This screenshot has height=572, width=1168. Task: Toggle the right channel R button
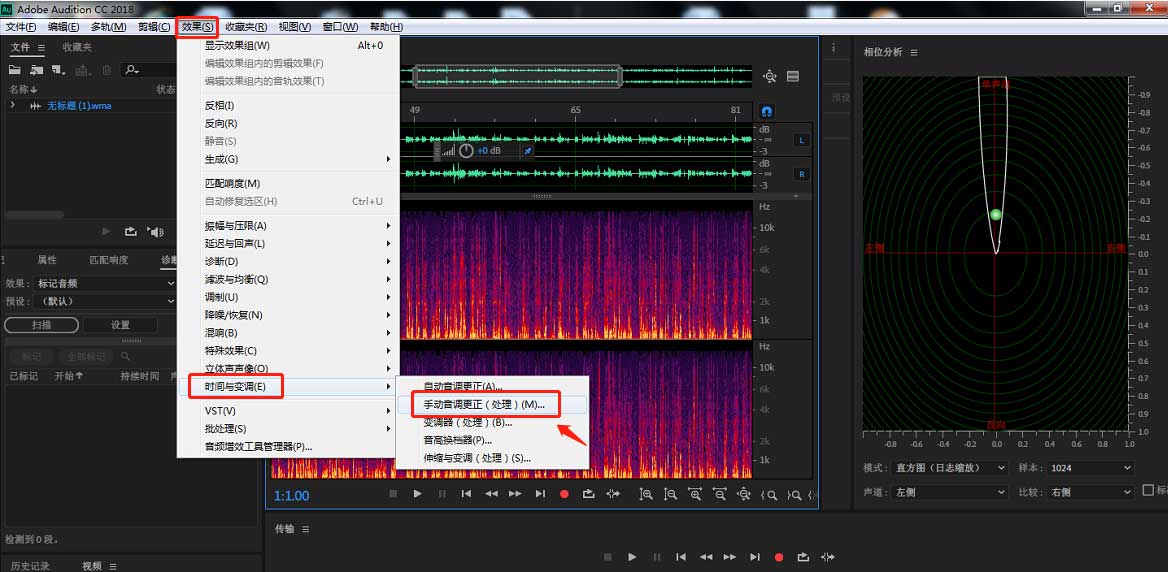(801, 174)
